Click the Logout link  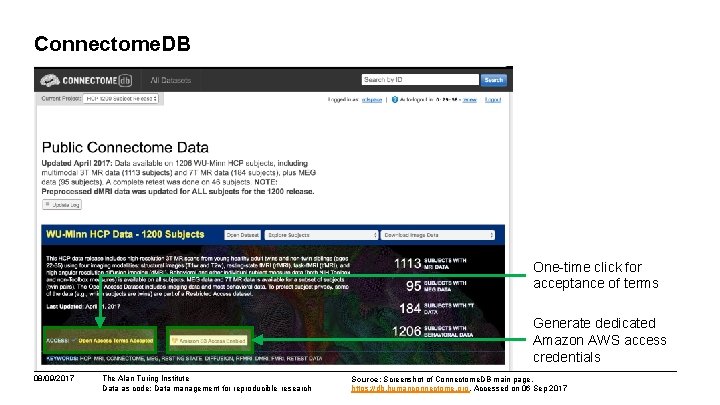coord(493,100)
